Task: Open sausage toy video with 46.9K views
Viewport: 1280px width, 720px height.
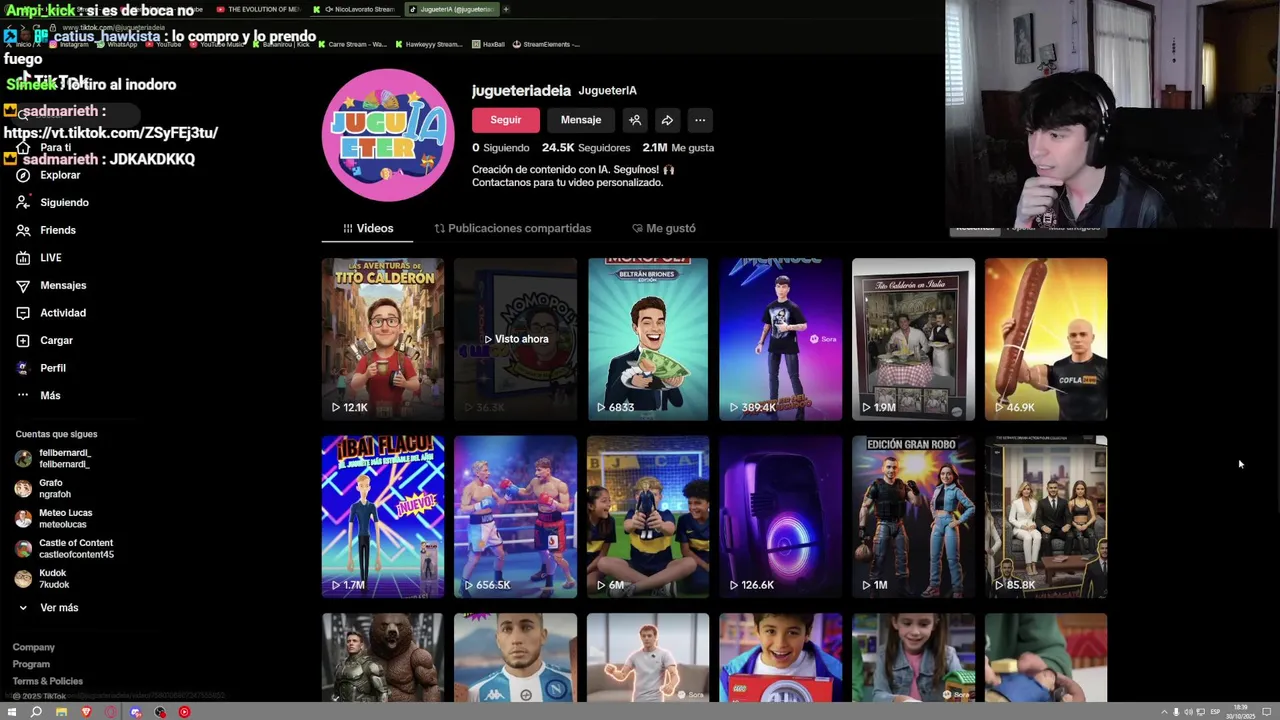Action: click(1046, 339)
